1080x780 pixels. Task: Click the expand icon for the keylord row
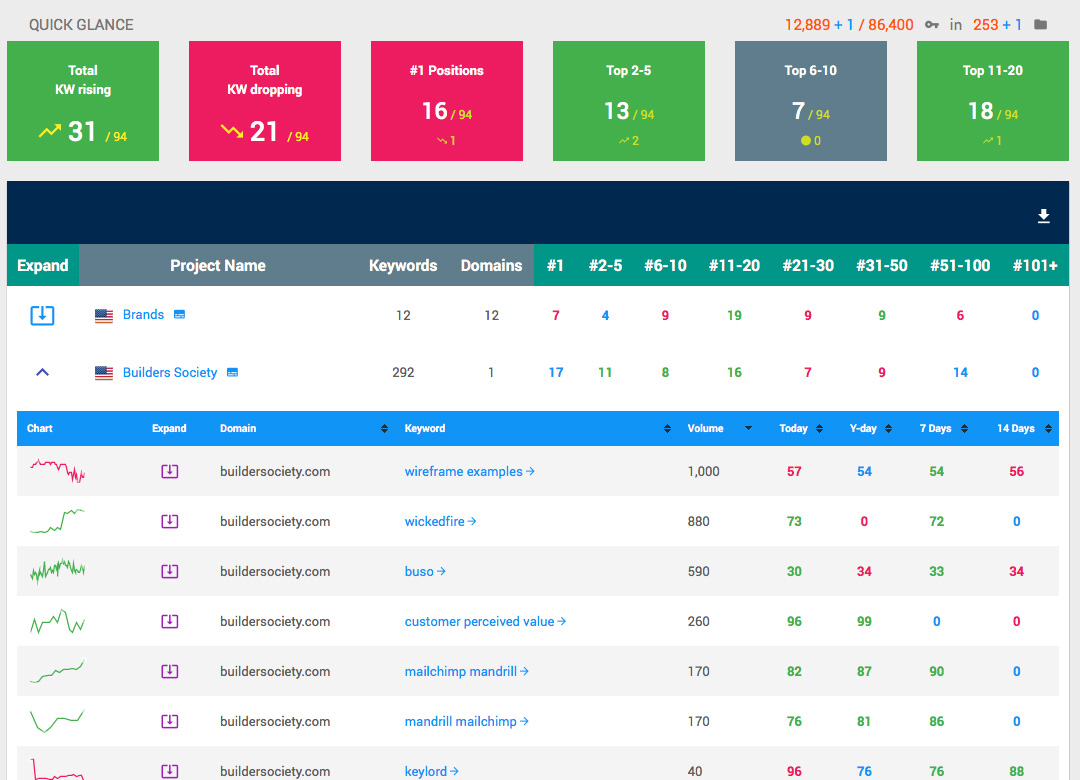click(x=170, y=770)
